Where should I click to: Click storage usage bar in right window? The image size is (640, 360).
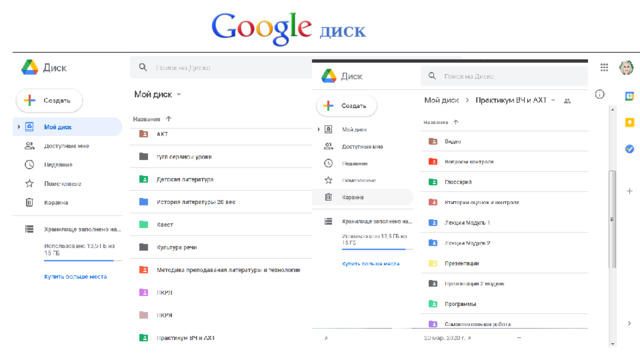(377, 249)
